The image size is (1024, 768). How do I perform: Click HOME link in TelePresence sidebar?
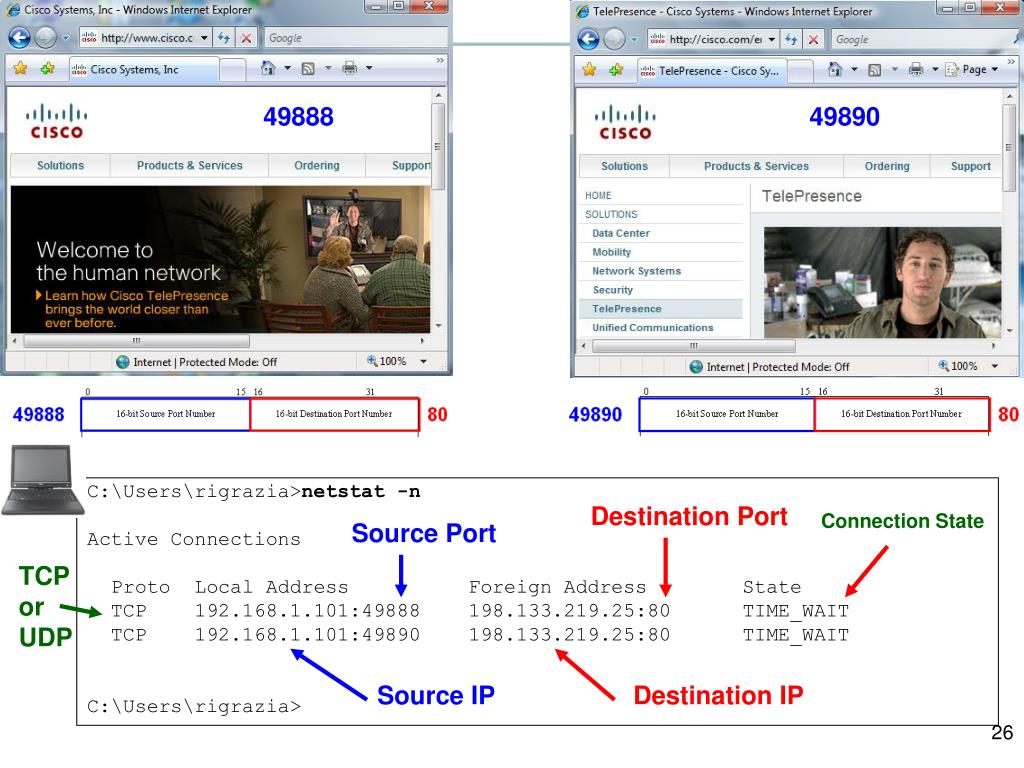(x=598, y=195)
